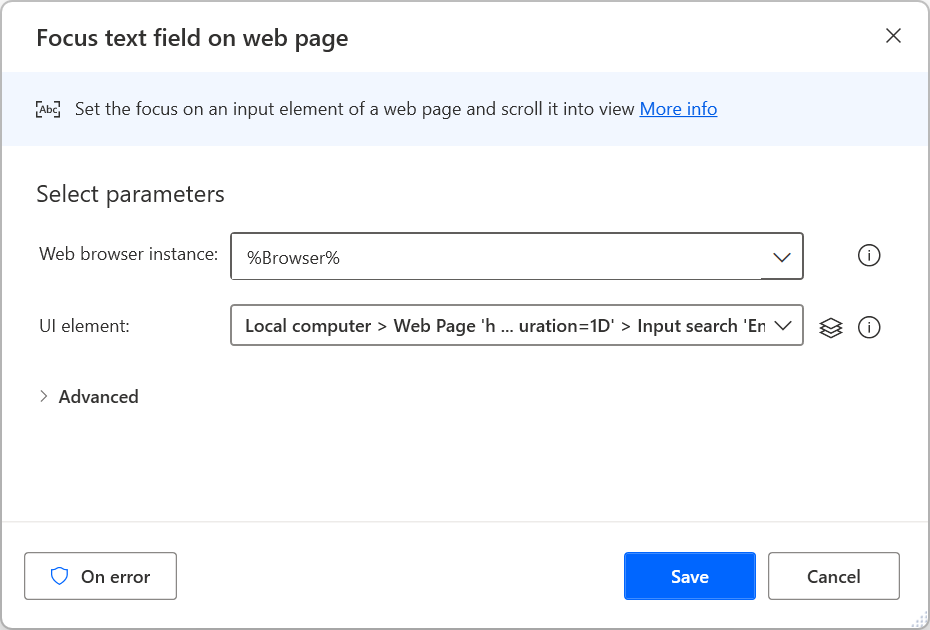The image size is (930, 630).
Task: Close the Focus text field dialog
Action: [894, 37]
